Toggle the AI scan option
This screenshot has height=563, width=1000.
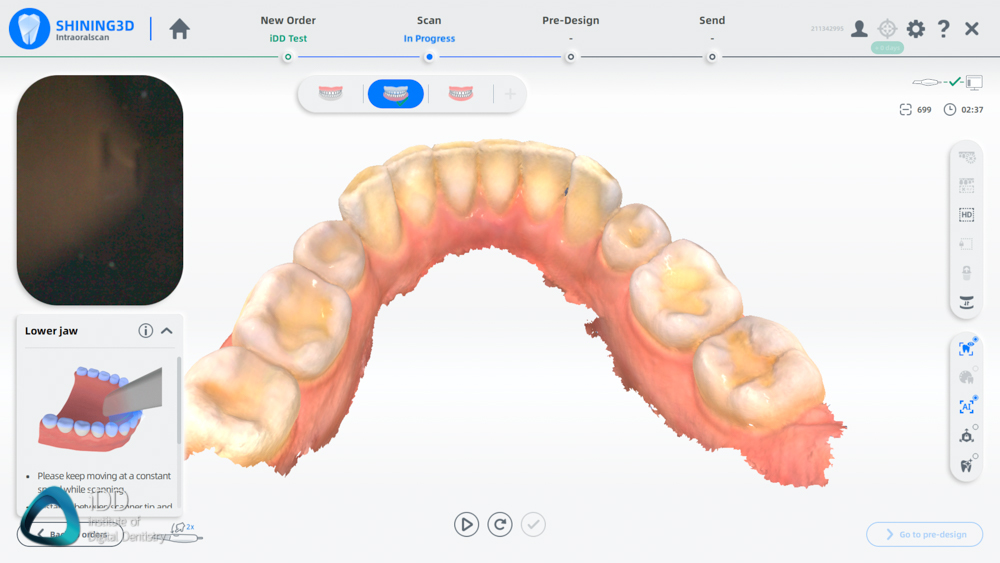pos(966,407)
